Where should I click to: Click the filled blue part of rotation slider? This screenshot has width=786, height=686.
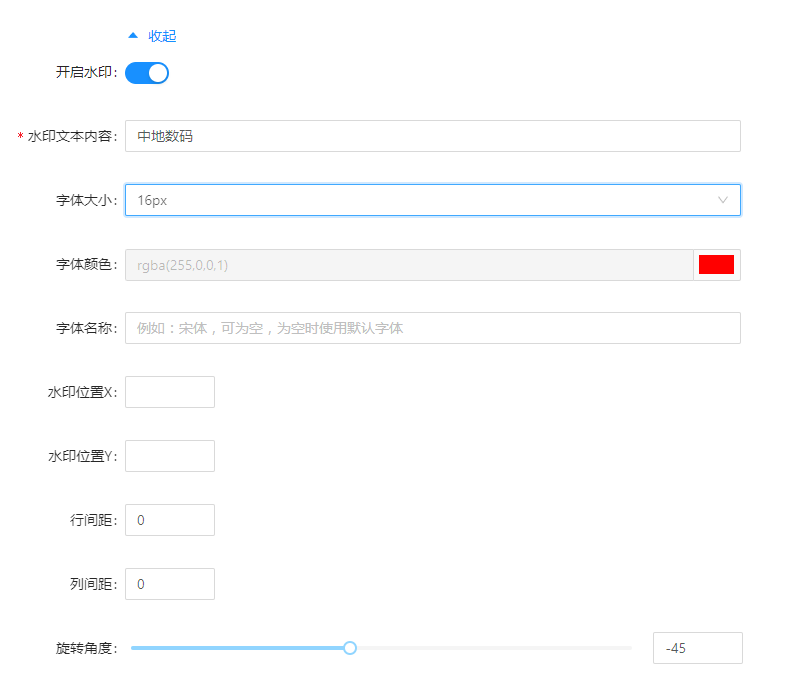(x=240, y=648)
